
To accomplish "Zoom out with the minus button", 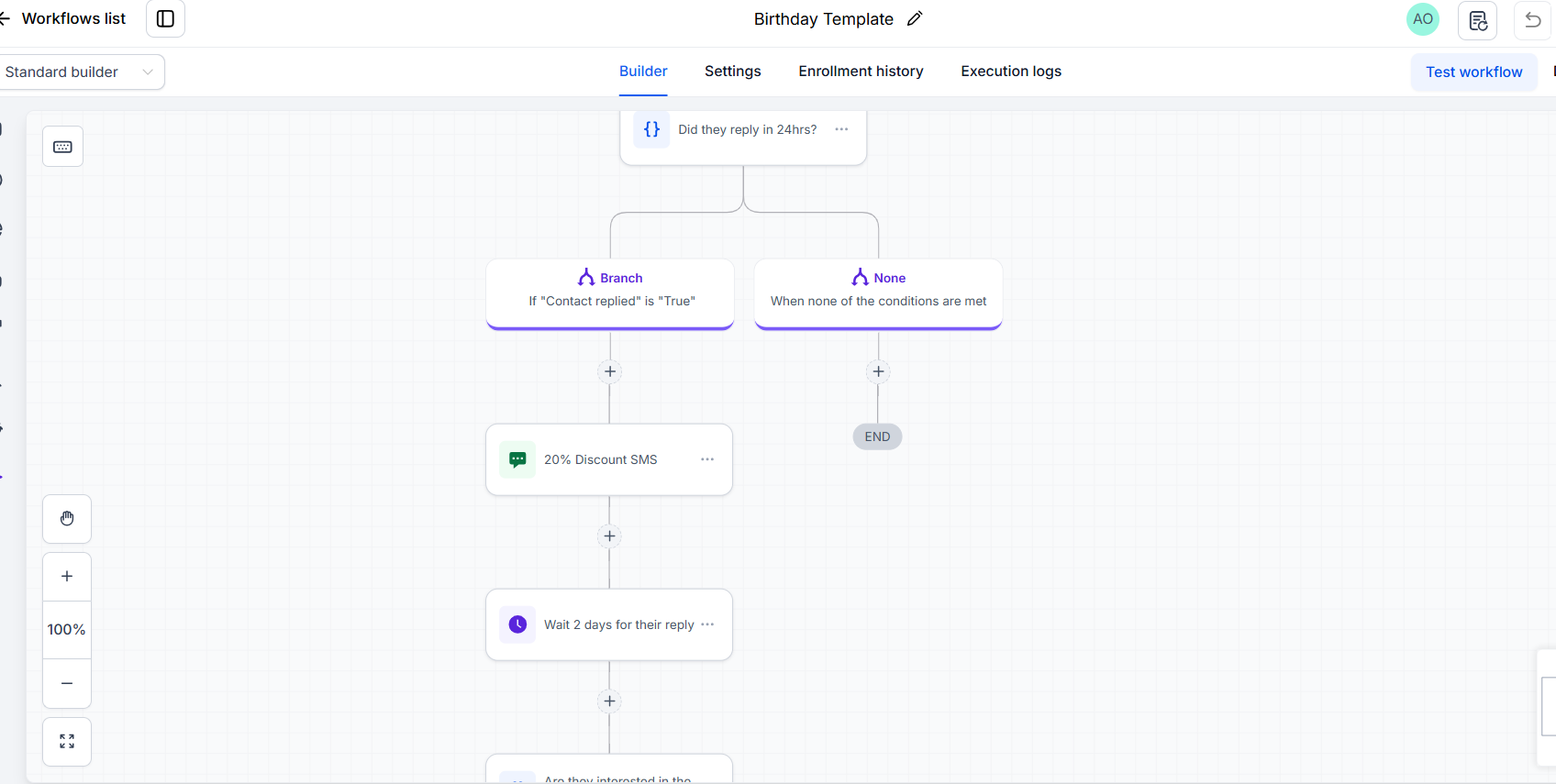I will [x=67, y=683].
